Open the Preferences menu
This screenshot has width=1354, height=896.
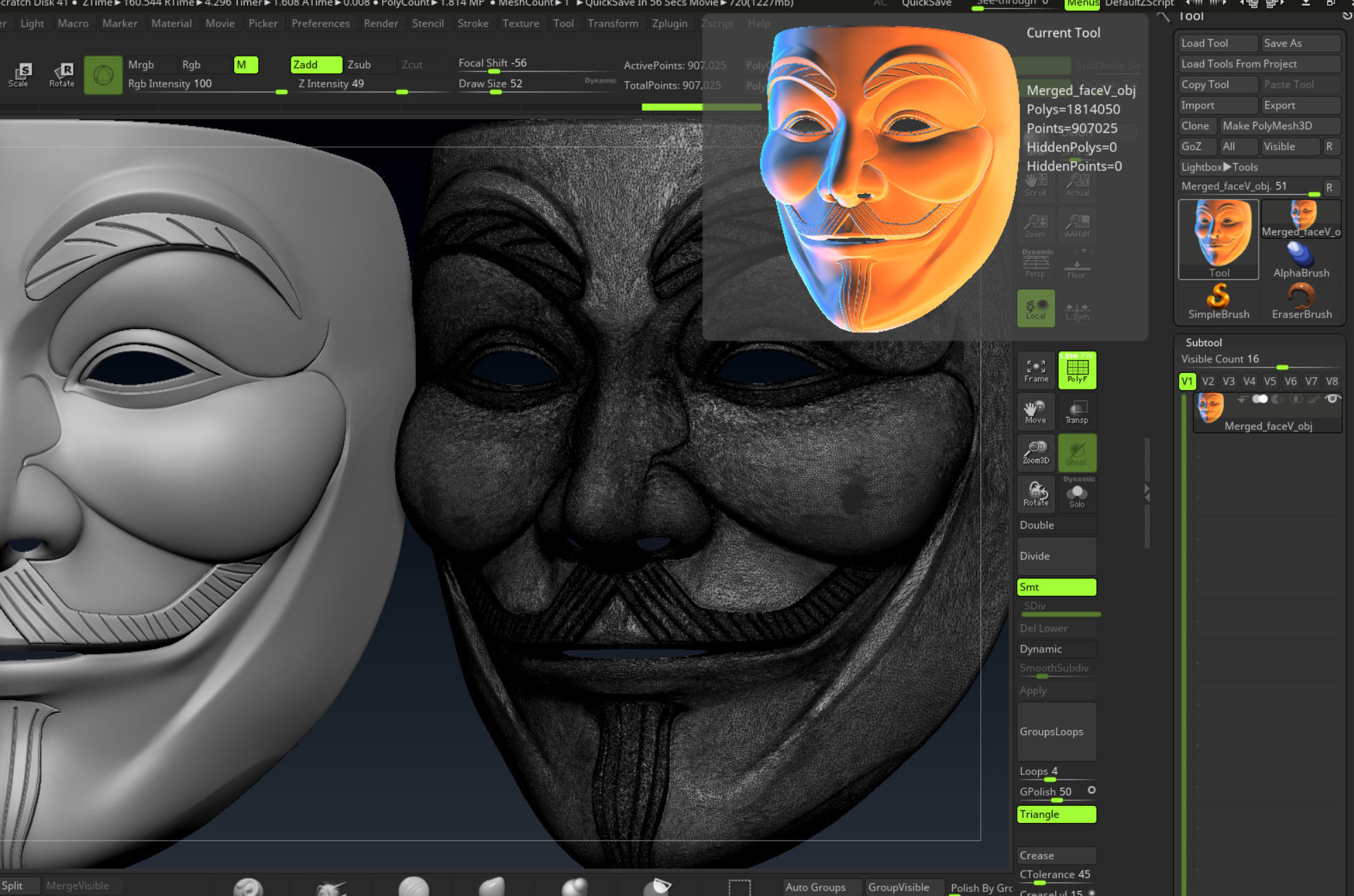321,23
